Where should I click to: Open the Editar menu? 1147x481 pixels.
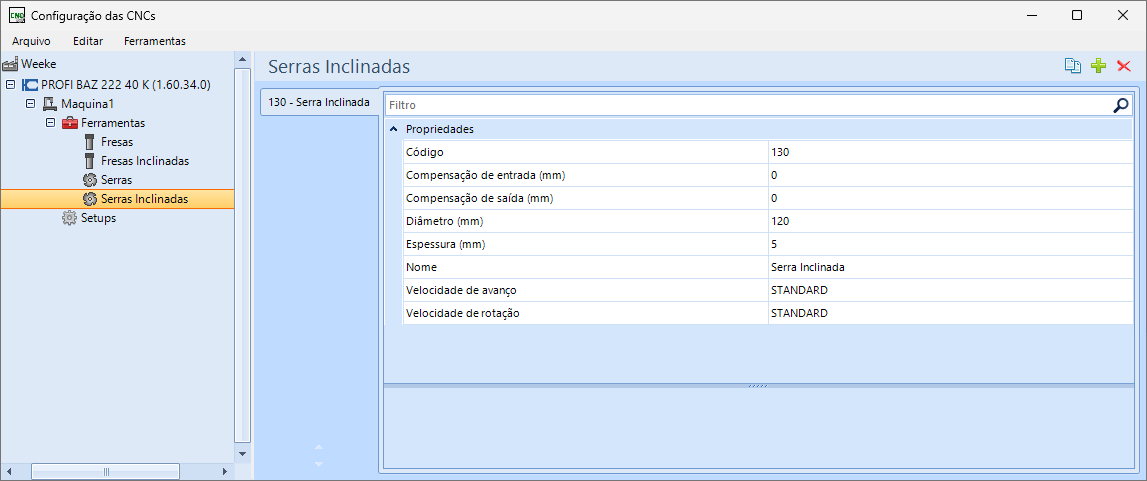[88, 41]
